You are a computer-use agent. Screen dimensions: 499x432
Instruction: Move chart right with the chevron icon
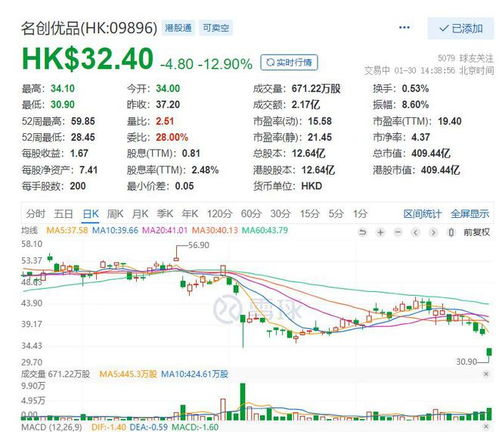(433, 232)
